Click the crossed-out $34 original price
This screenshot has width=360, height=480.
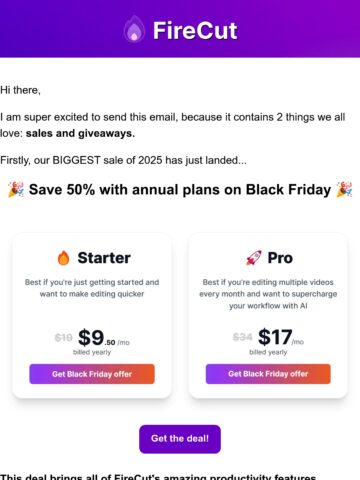click(242, 337)
